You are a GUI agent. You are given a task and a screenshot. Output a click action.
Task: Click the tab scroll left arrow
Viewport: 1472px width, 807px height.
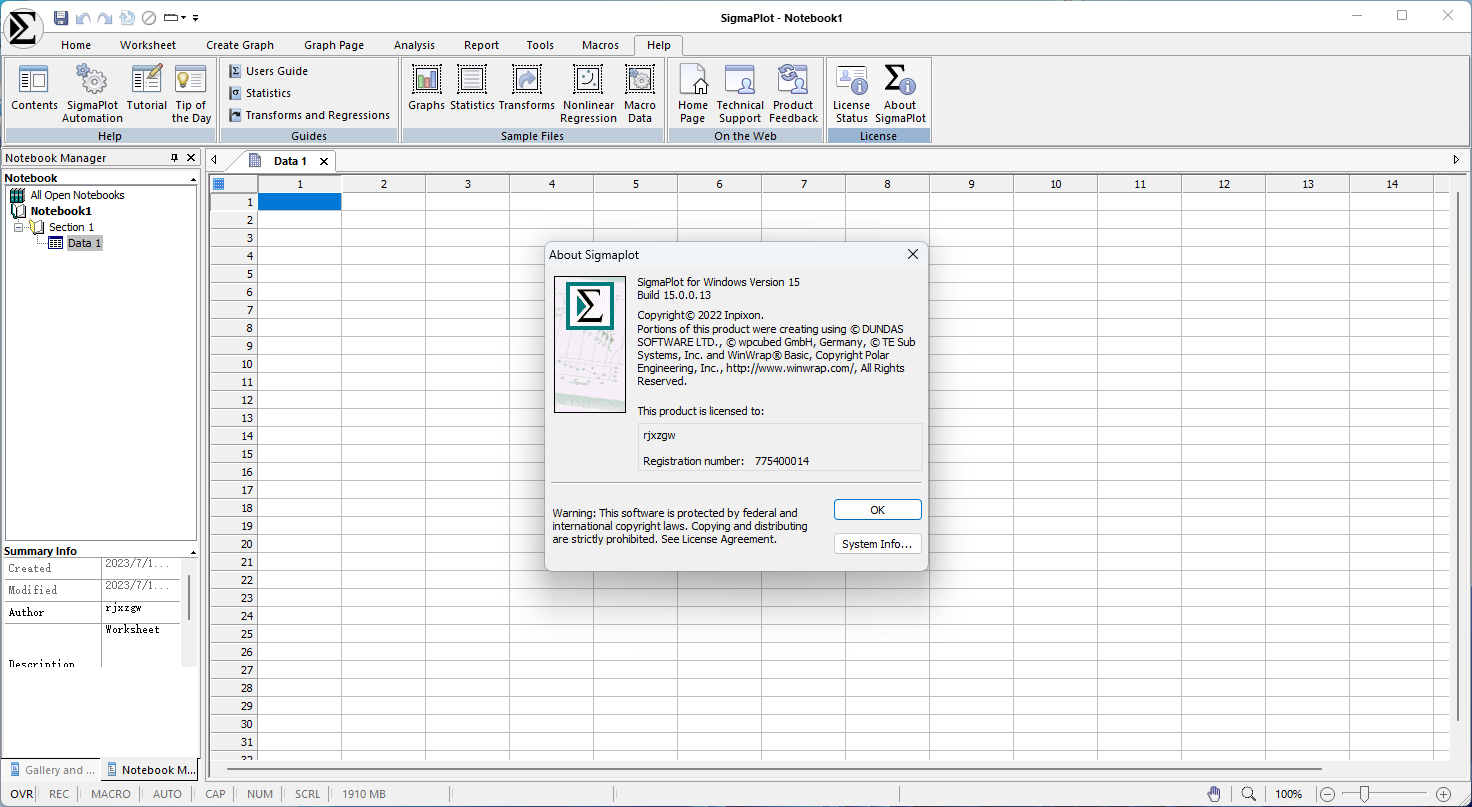pyautogui.click(x=213, y=160)
